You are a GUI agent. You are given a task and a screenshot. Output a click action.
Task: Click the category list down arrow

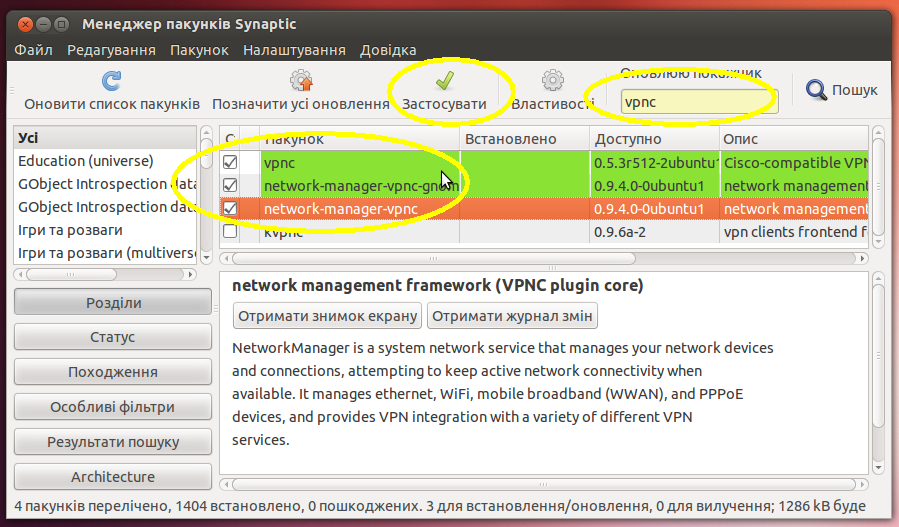click(x=206, y=257)
